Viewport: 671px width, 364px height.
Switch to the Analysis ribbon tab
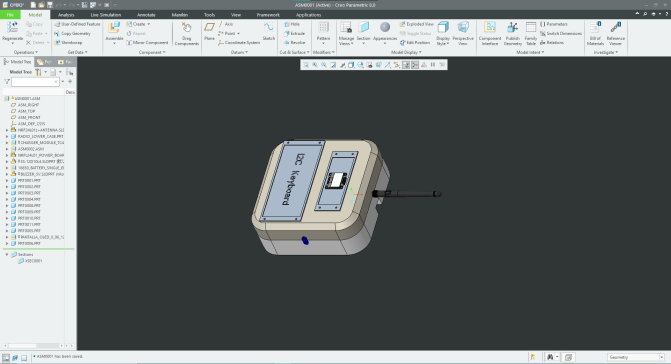point(66,15)
